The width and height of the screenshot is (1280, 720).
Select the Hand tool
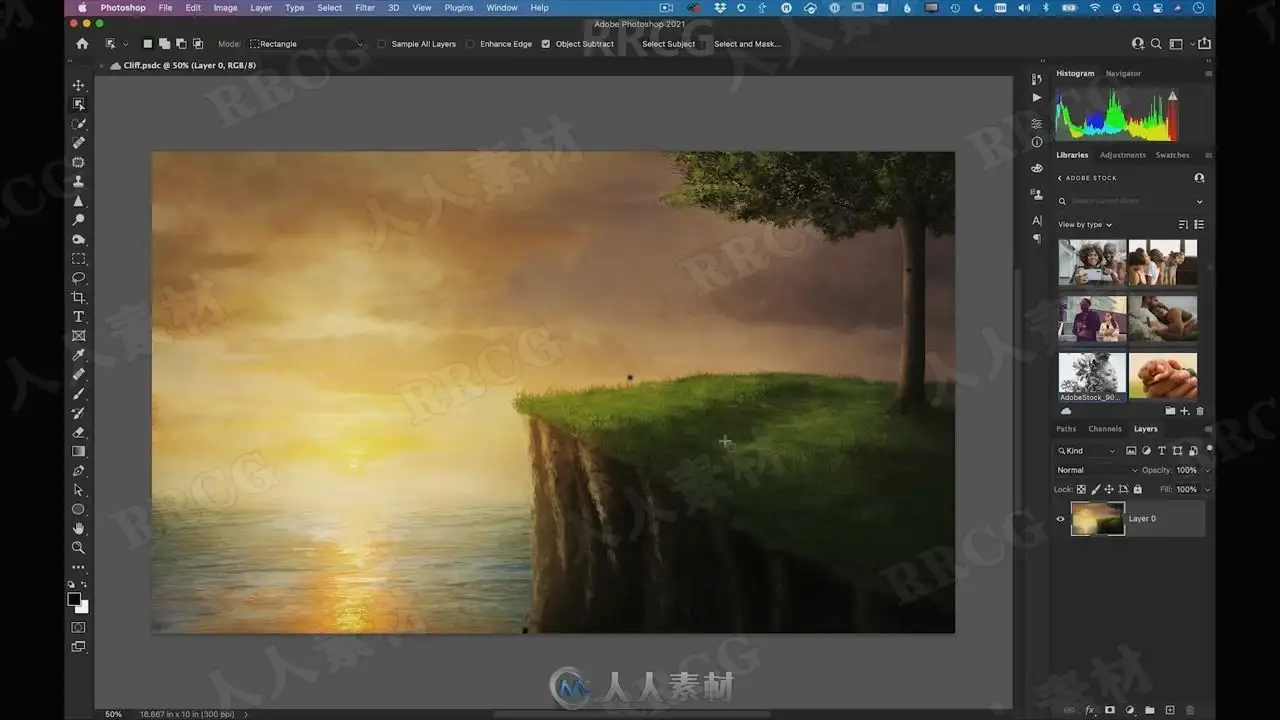(x=79, y=528)
